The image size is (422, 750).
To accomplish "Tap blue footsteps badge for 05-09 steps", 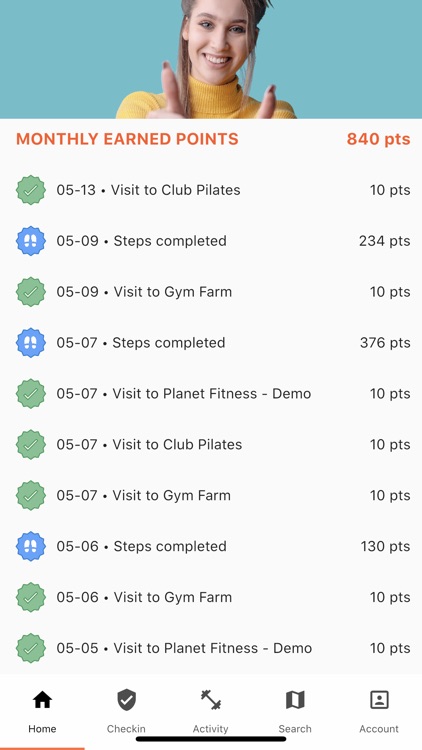I will (31, 241).
